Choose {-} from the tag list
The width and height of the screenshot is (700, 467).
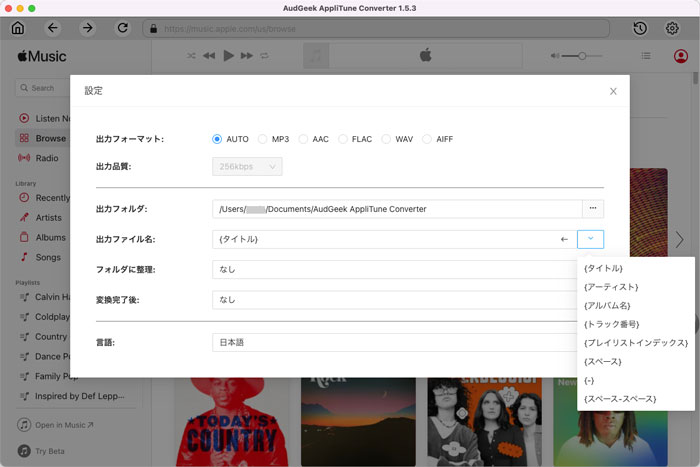(636, 380)
